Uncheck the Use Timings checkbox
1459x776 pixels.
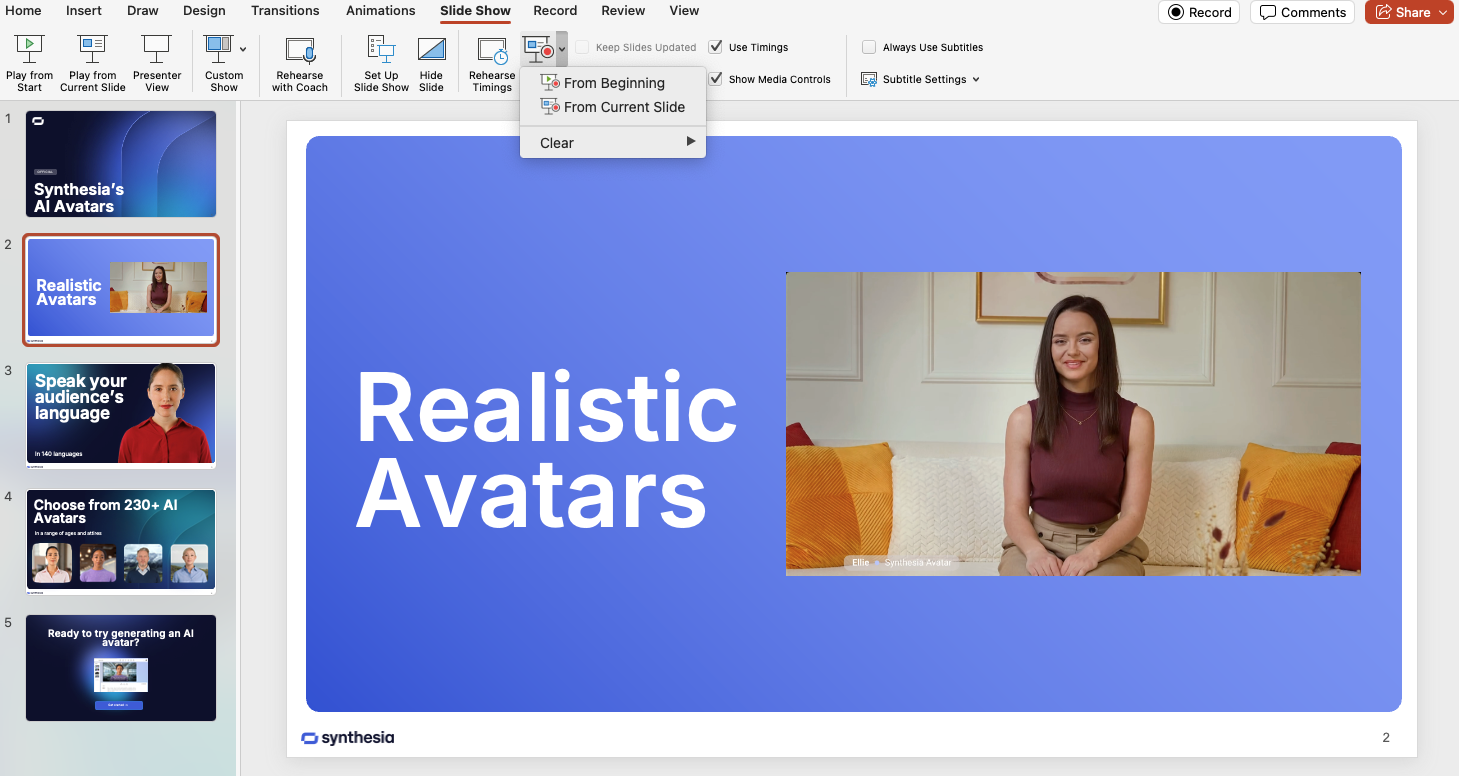point(715,47)
